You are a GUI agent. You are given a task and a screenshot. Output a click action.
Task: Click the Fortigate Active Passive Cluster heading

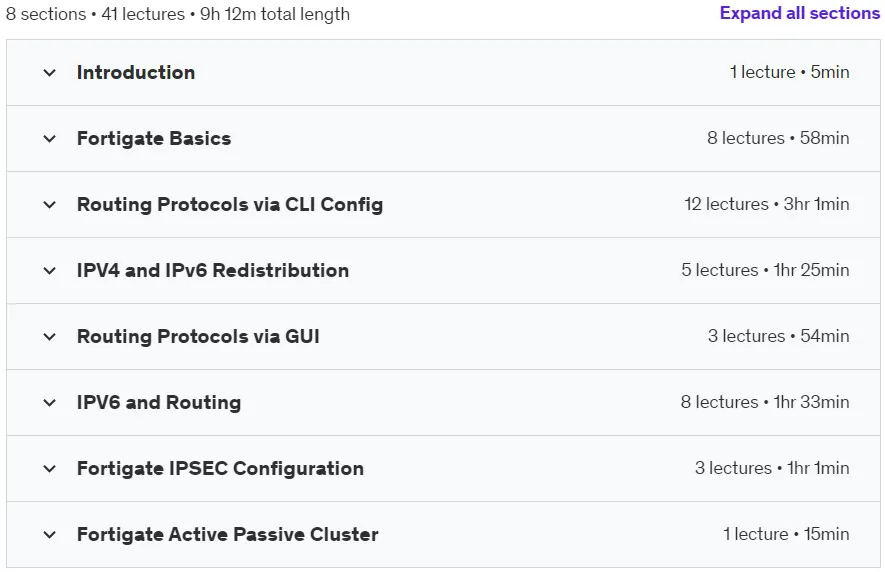pos(227,534)
